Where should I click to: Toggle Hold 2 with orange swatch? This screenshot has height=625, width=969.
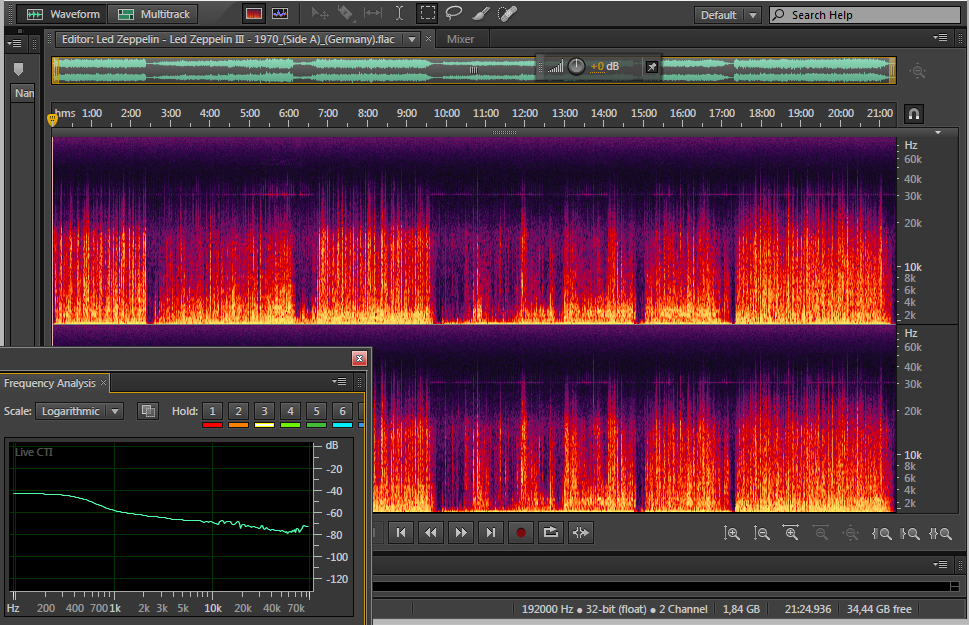[239, 411]
